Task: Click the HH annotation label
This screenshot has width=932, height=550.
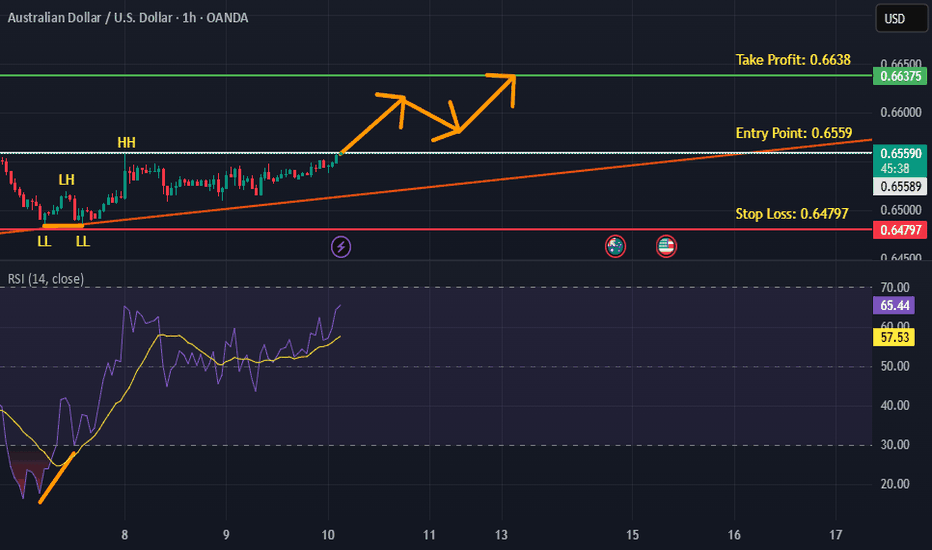Action: point(126,143)
